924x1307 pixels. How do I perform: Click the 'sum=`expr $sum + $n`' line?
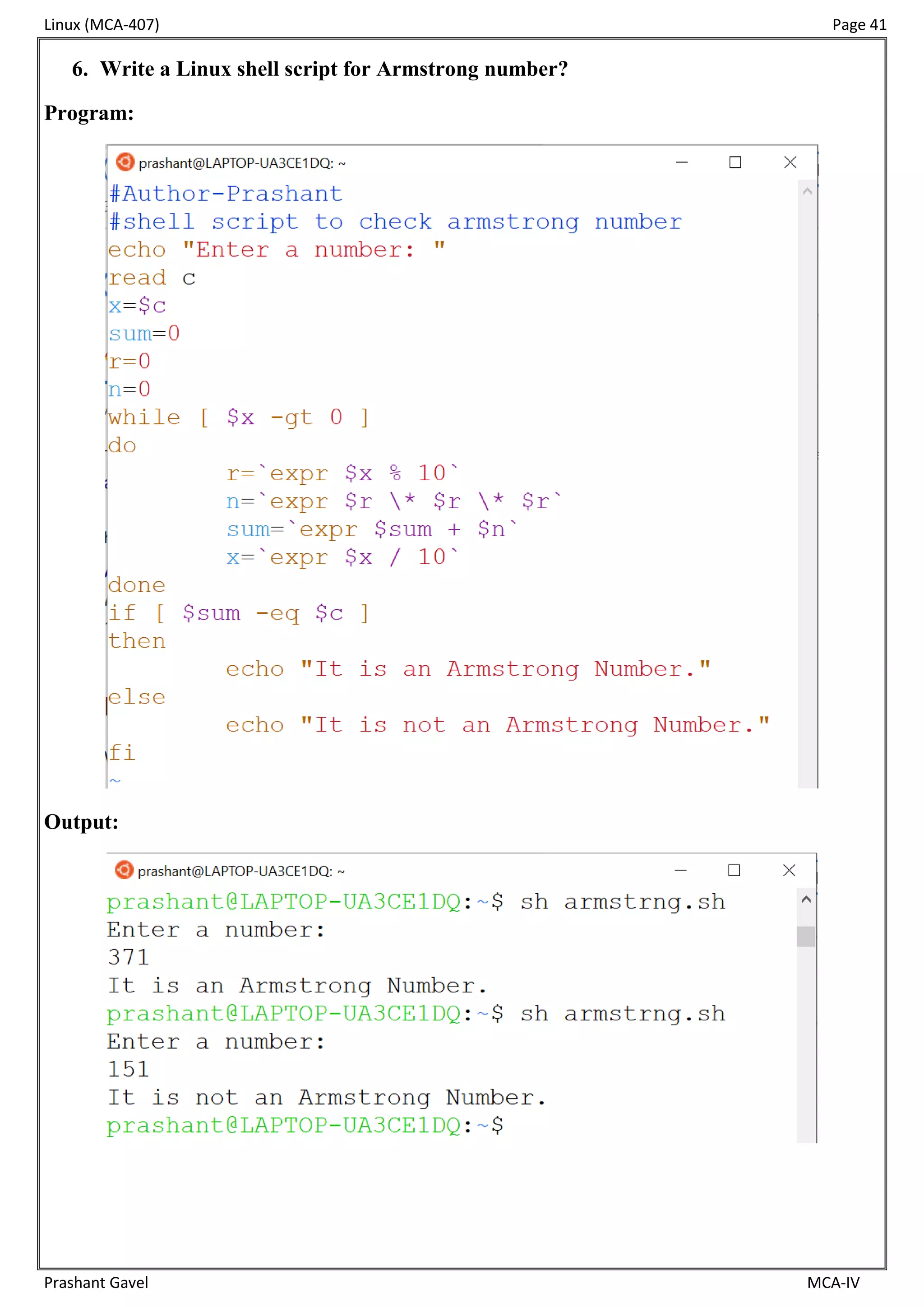pyautogui.click(x=372, y=529)
